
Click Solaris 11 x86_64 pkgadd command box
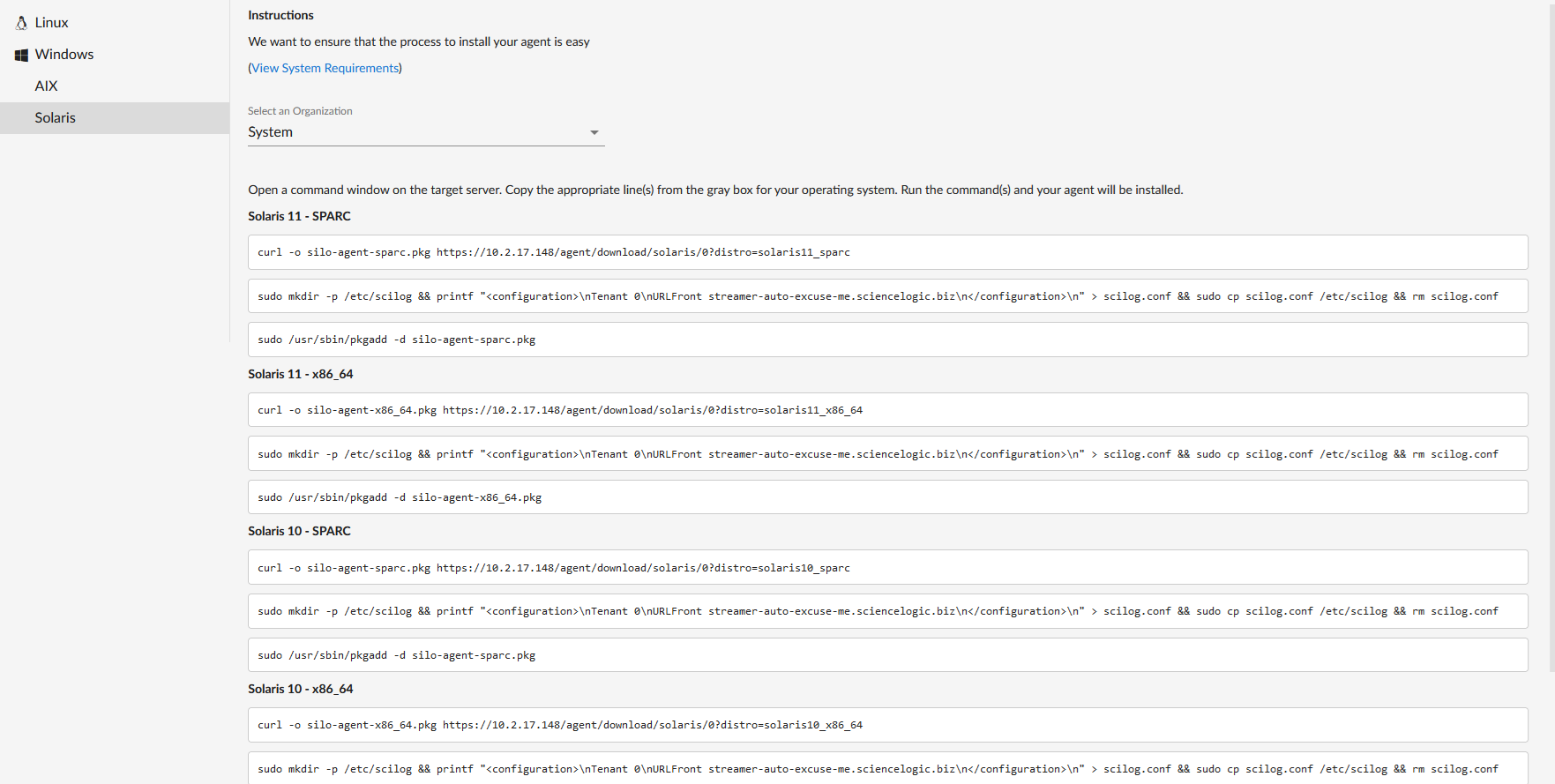[886, 497]
